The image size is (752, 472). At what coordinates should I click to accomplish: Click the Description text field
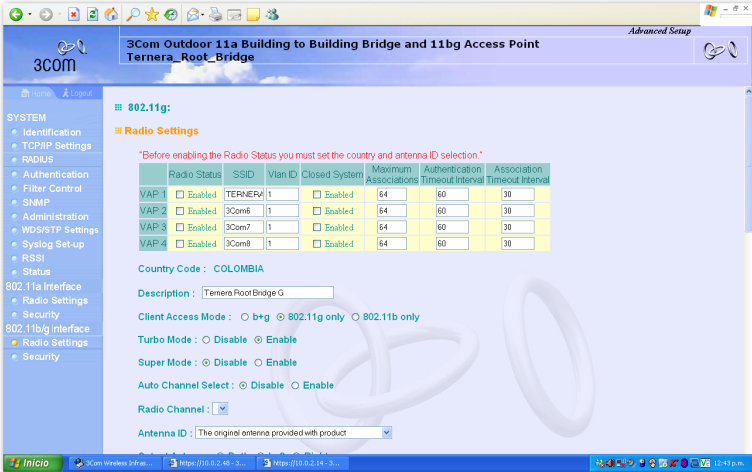266,293
